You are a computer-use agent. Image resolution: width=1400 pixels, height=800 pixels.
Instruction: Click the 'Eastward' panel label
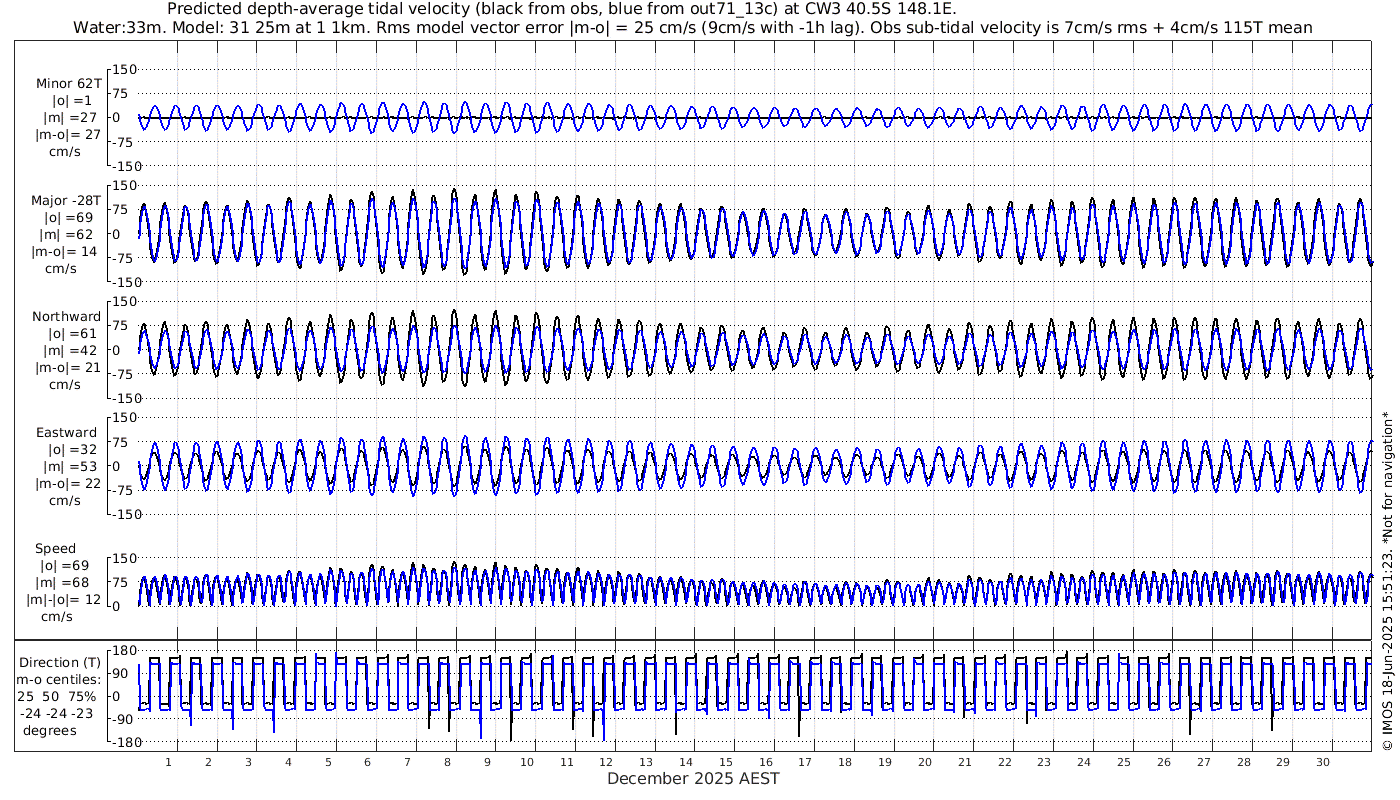coord(67,433)
